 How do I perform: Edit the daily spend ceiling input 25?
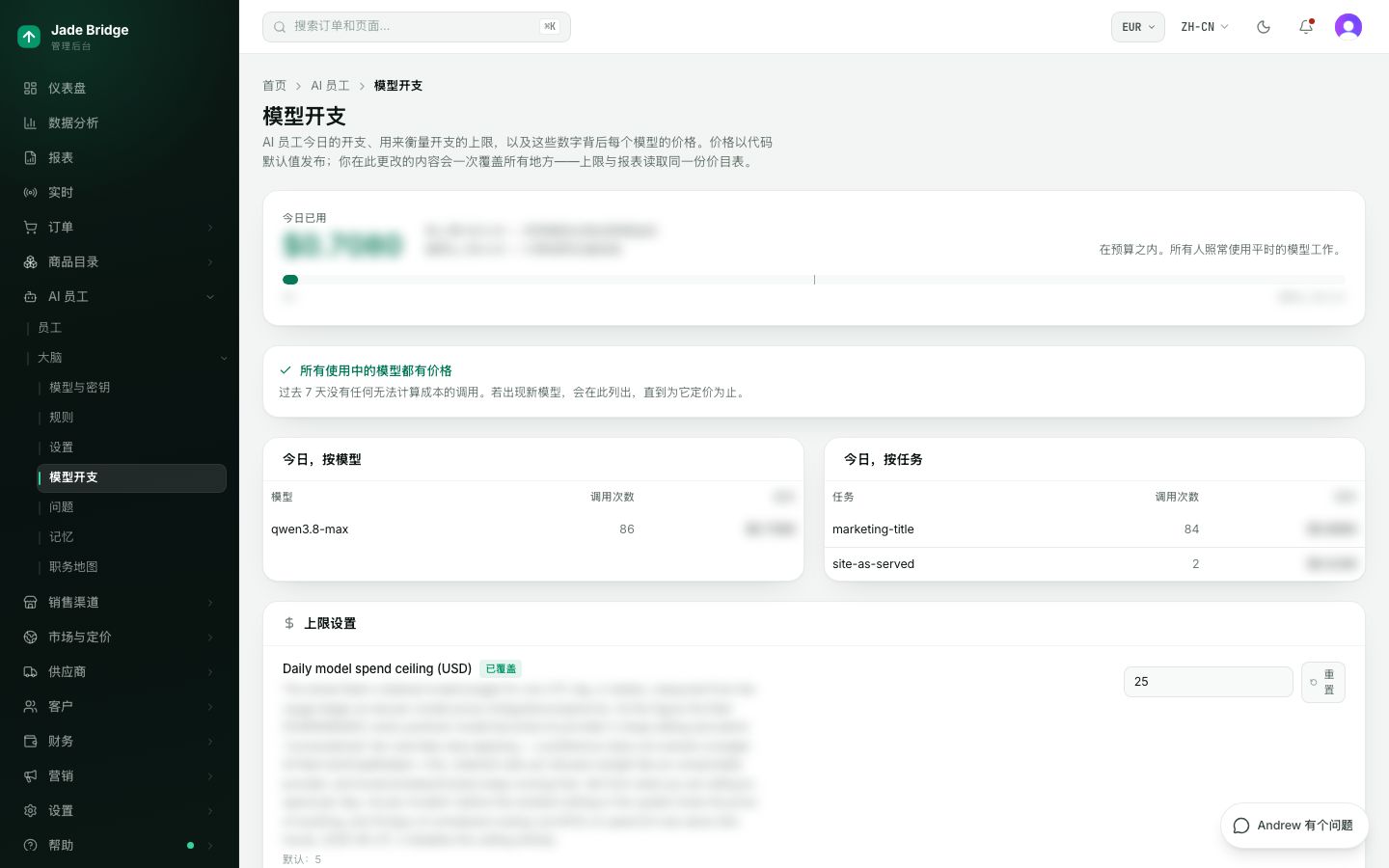pyautogui.click(x=1208, y=682)
